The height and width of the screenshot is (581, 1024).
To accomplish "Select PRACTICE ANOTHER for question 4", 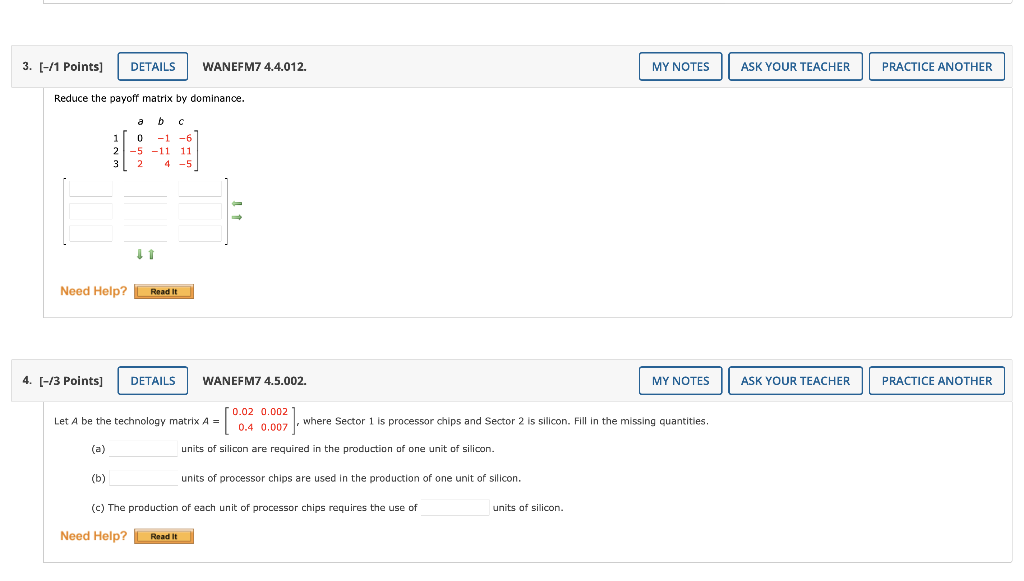I will tap(936, 380).
